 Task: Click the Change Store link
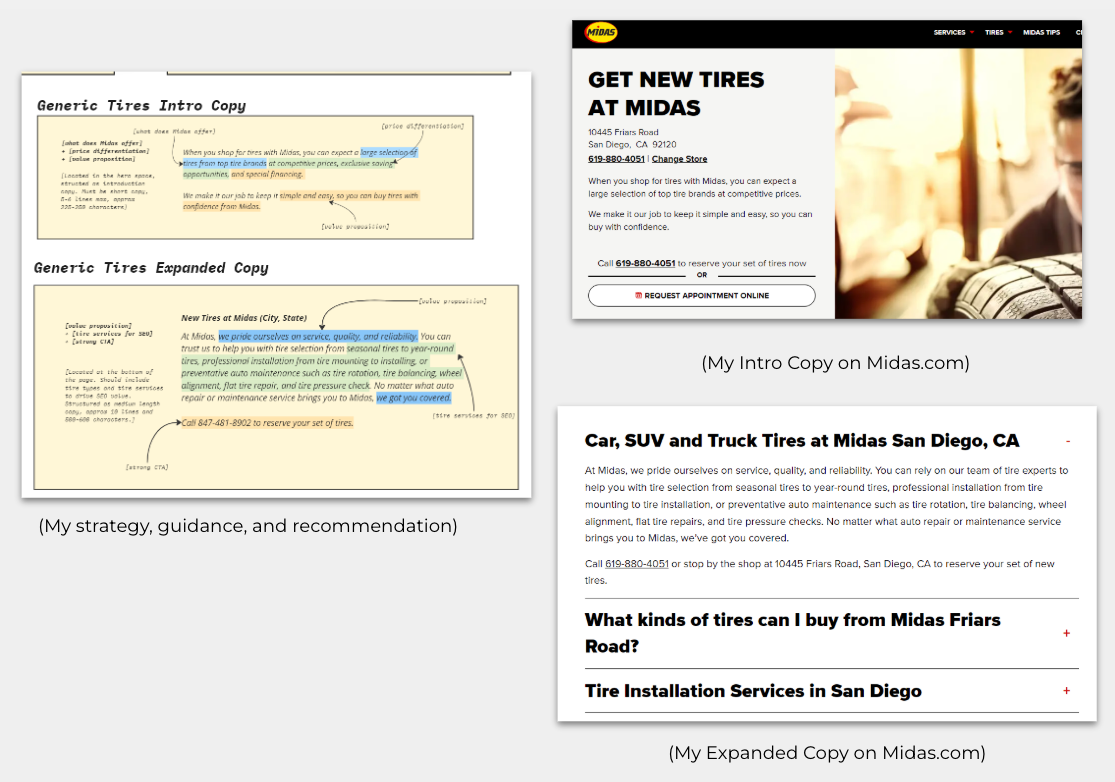point(679,159)
